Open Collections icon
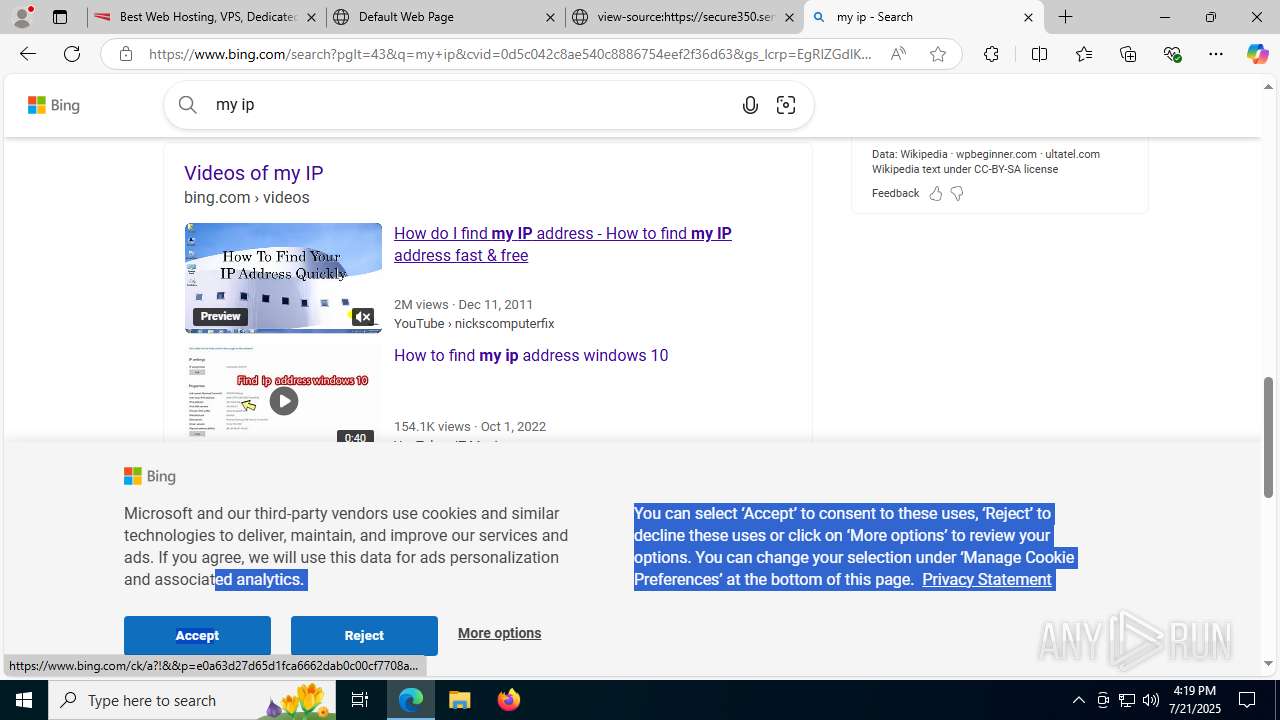Image resolution: width=1280 pixels, height=720 pixels. 1128,54
